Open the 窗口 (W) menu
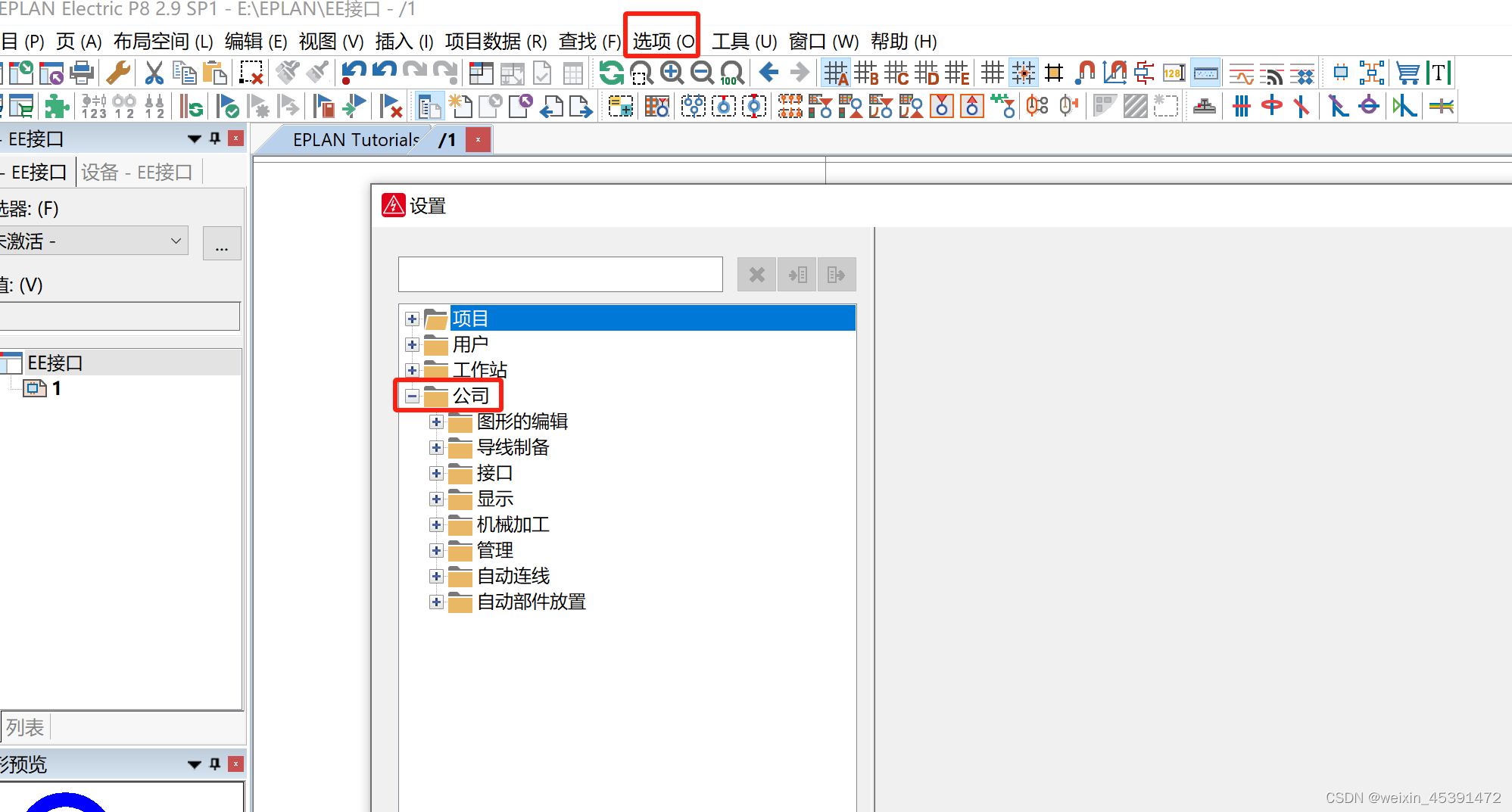The image size is (1512, 812). point(824,42)
